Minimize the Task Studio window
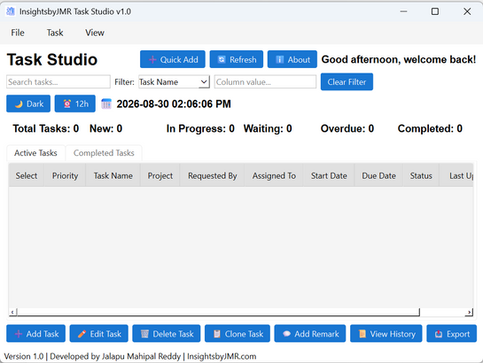This screenshot has width=483, height=363. coord(404,12)
